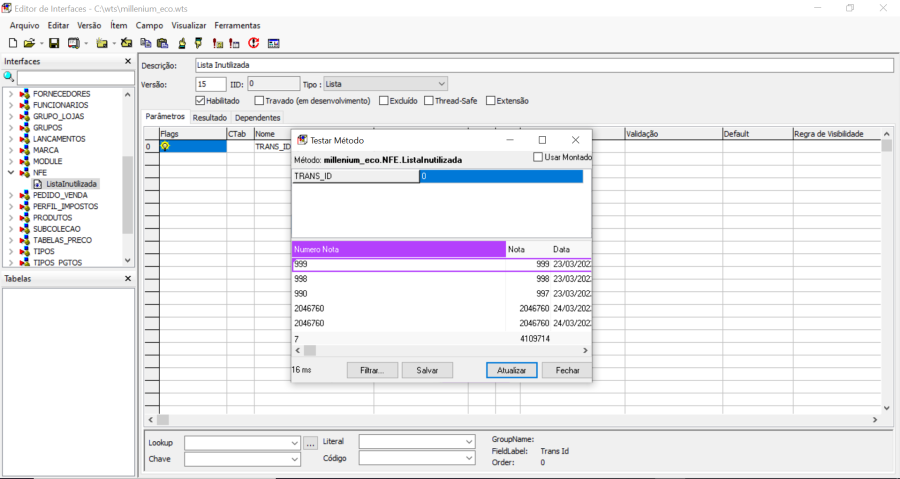Expand the PEDIDO_VENDA tree node
Screen dimensions: 900x479
[11, 195]
